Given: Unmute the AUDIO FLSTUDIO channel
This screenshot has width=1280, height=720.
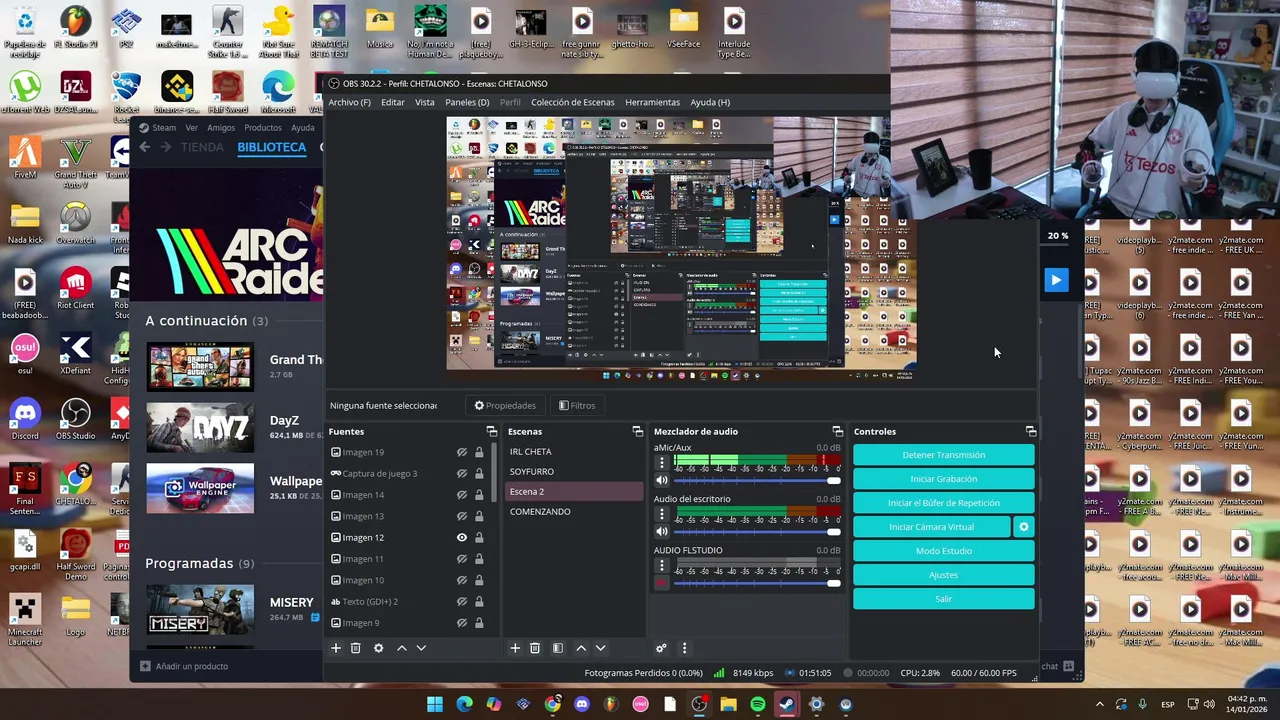Looking at the screenshot, I should click(661, 583).
